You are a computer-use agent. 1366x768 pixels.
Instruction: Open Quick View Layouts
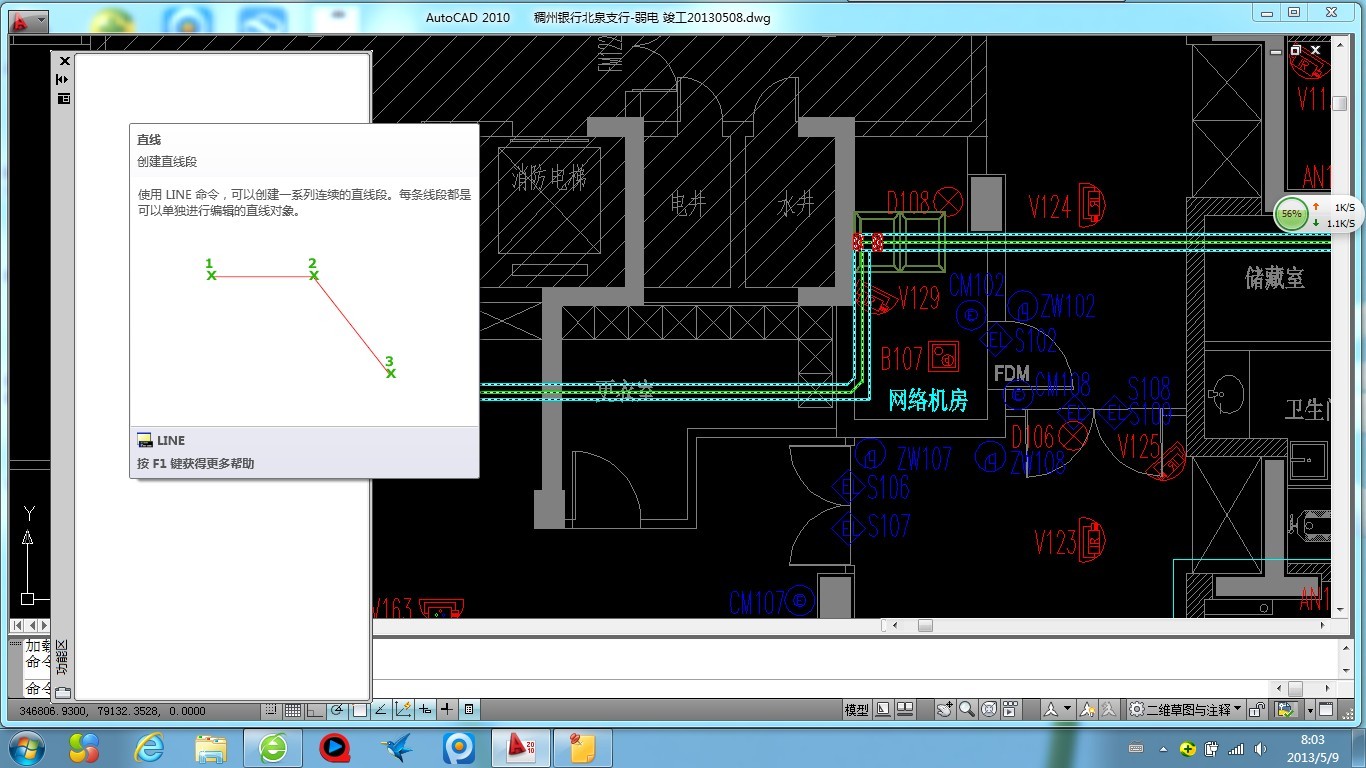pyautogui.click(x=883, y=710)
